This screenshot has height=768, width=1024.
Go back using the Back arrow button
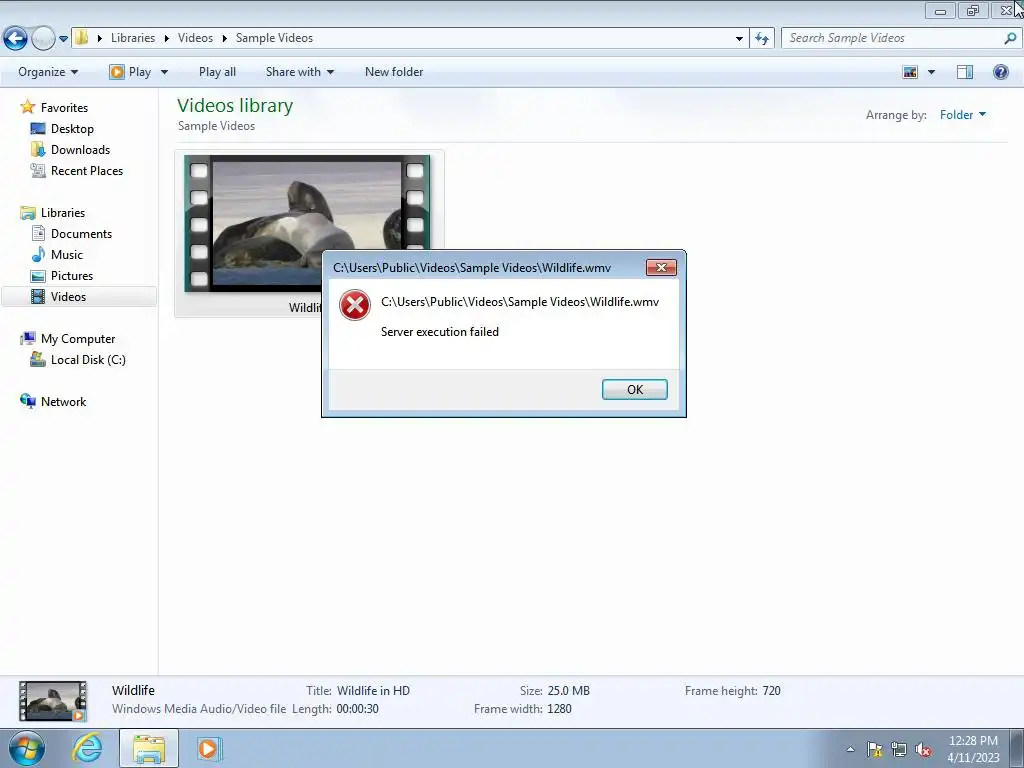pyautogui.click(x=15, y=39)
